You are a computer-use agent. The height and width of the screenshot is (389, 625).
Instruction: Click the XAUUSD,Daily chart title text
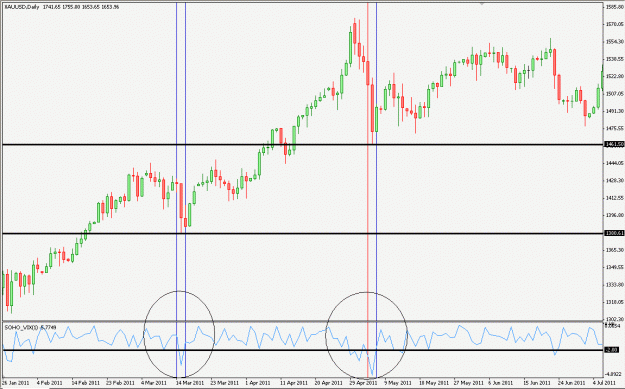click(21, 7)
